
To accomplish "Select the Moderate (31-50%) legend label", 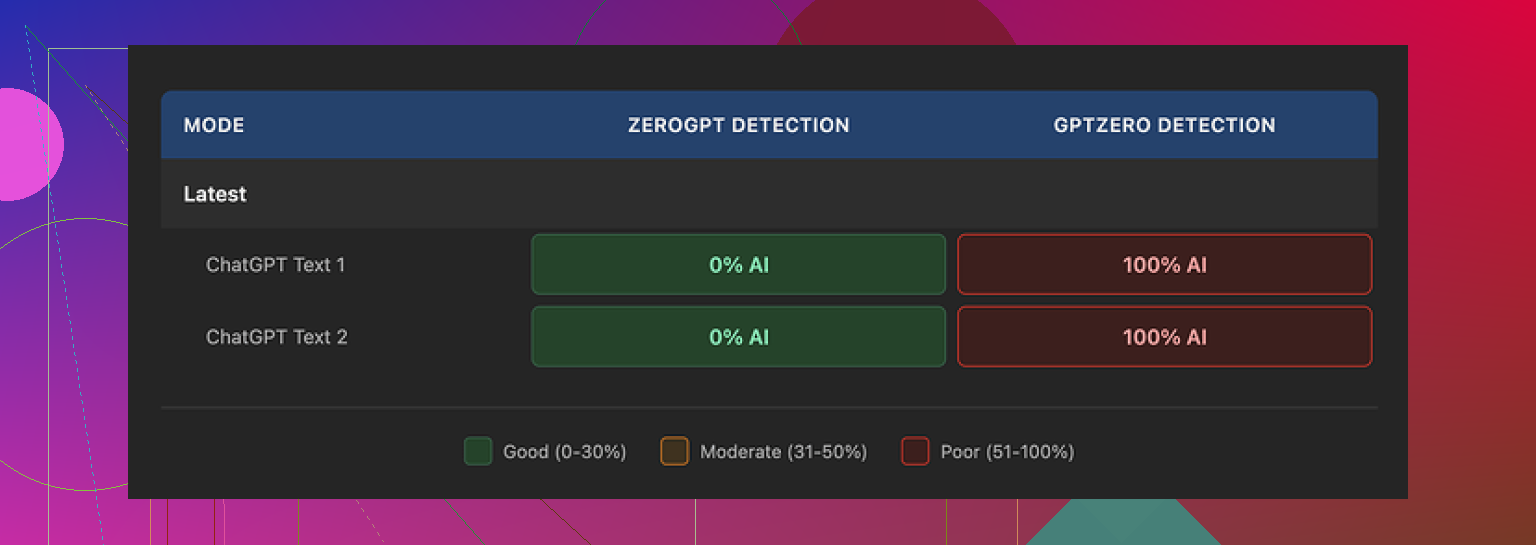I will tap(783, 452).
